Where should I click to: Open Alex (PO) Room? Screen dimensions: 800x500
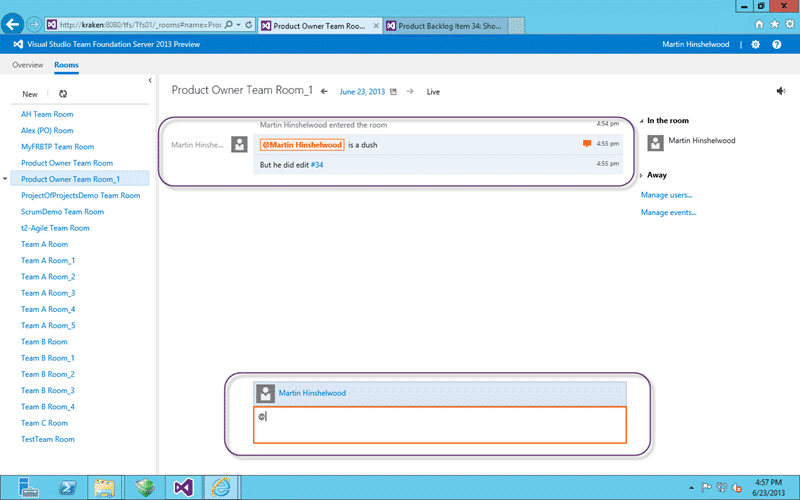(47, 131)
